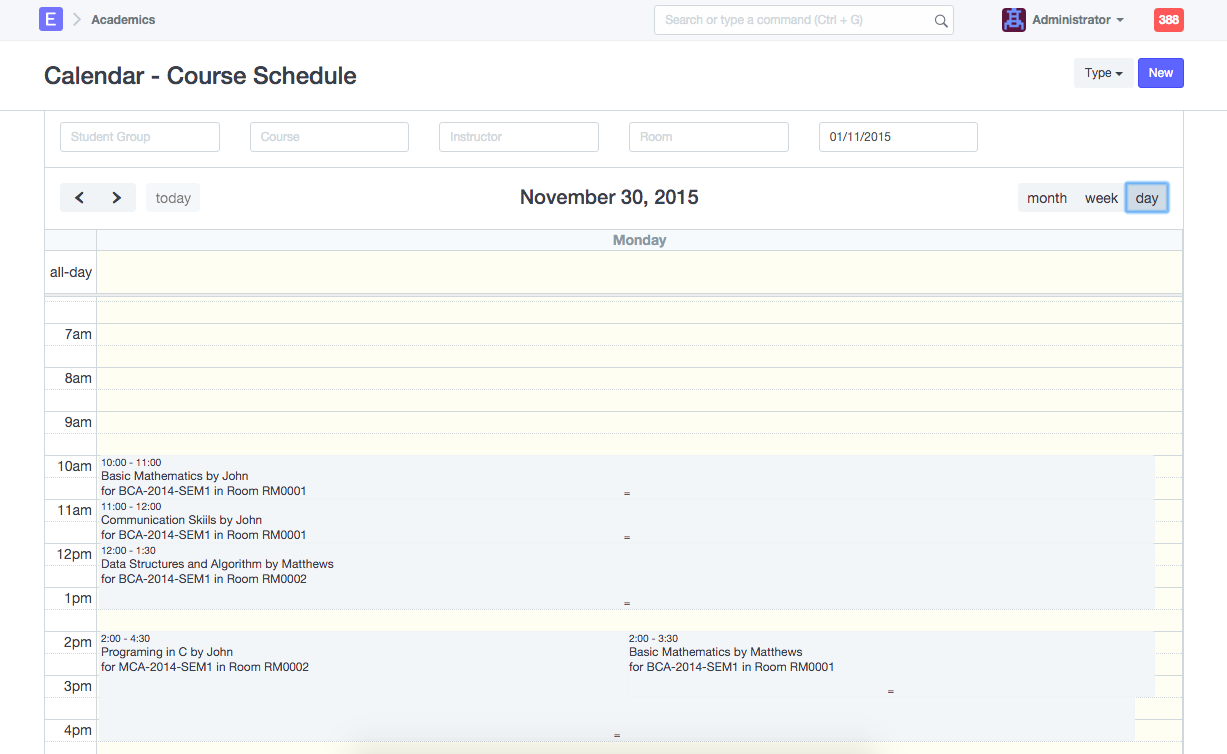The image size is (1227, 754).
Task: Click the New button
Action: [x=1160, y=73]
